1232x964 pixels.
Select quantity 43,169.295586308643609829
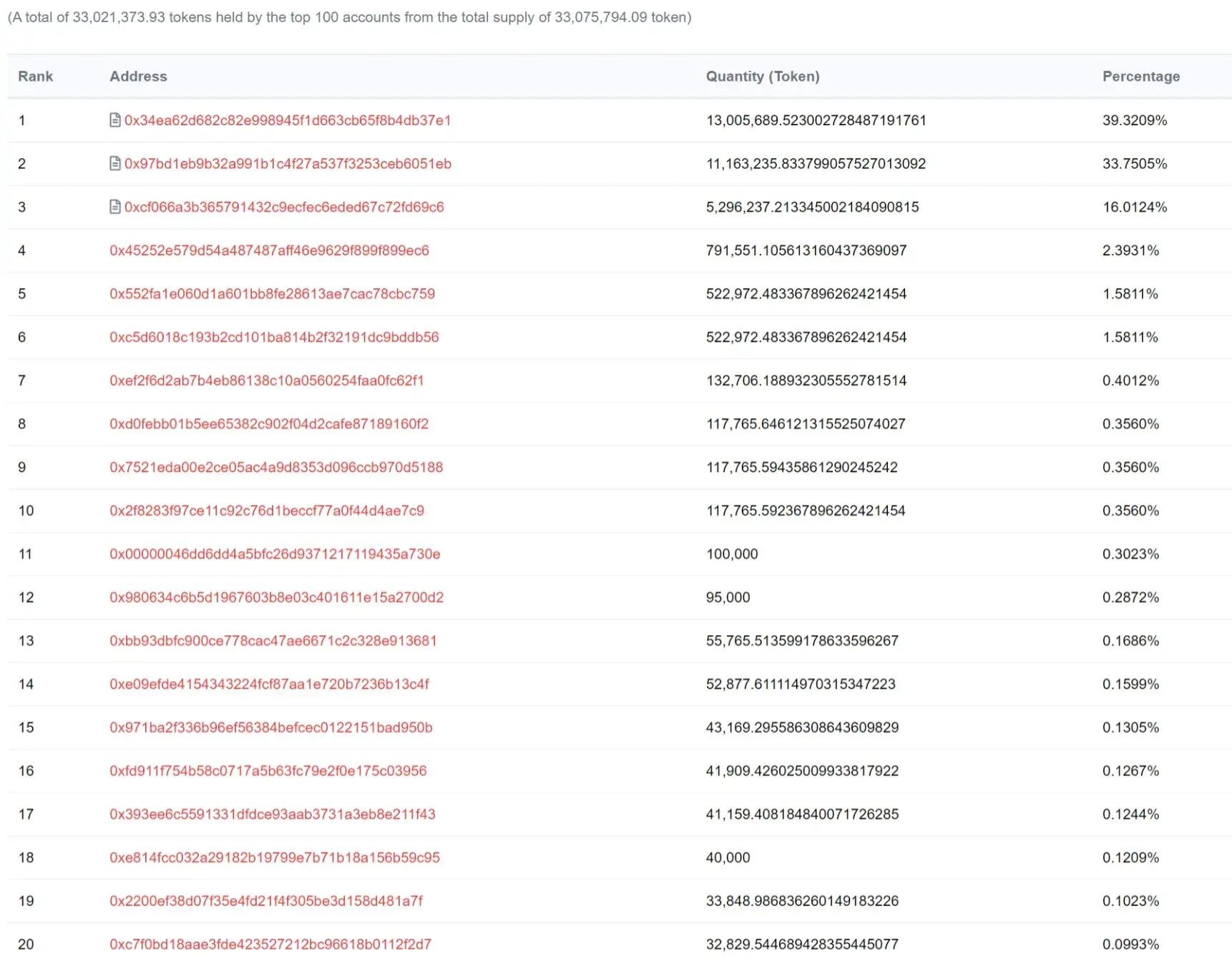click(x=803, y=727)
